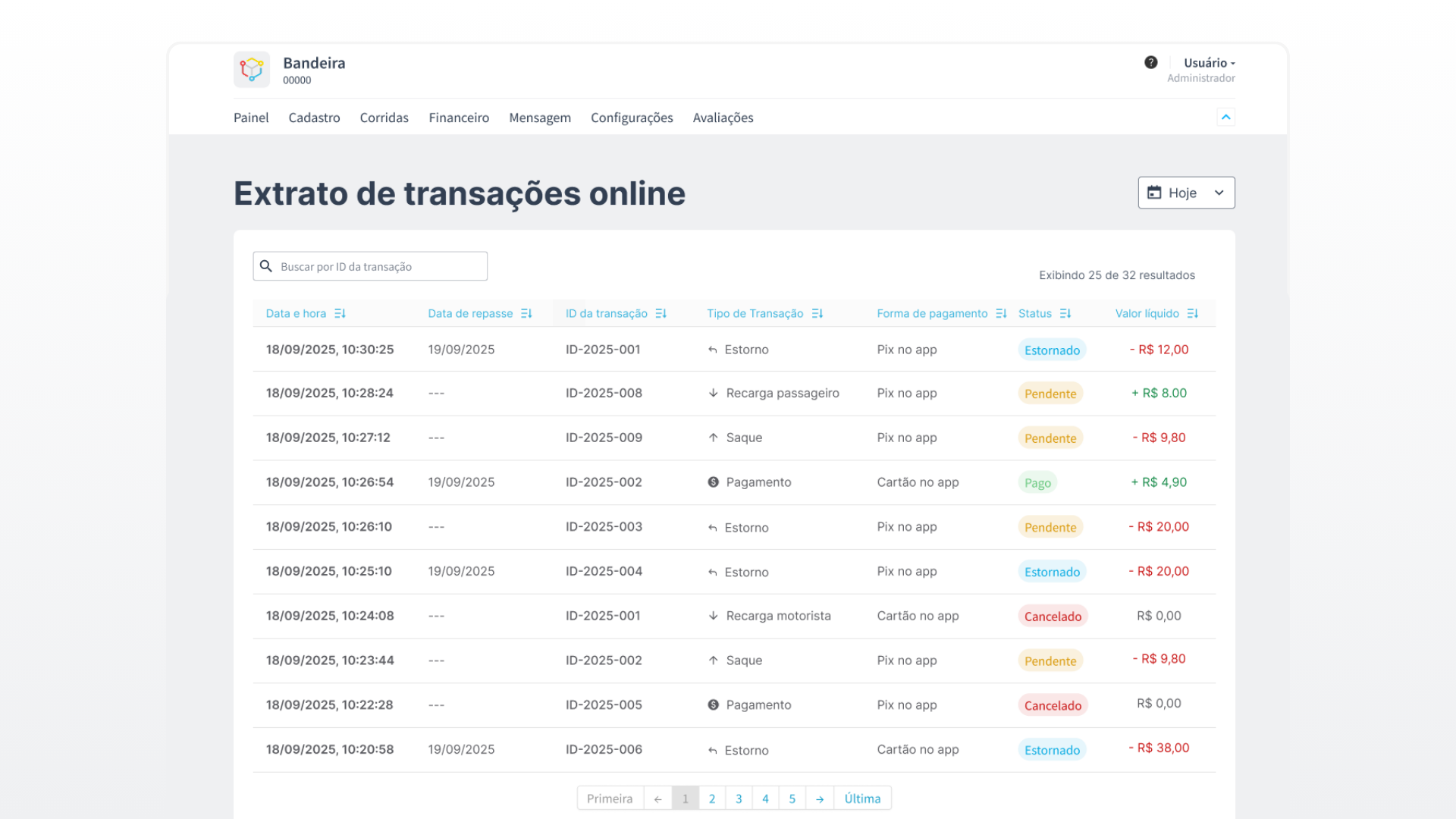This screenshot has height=819, width=1456.
Task: Open the Financeiro menu
Action: click(x=459, y=118)
